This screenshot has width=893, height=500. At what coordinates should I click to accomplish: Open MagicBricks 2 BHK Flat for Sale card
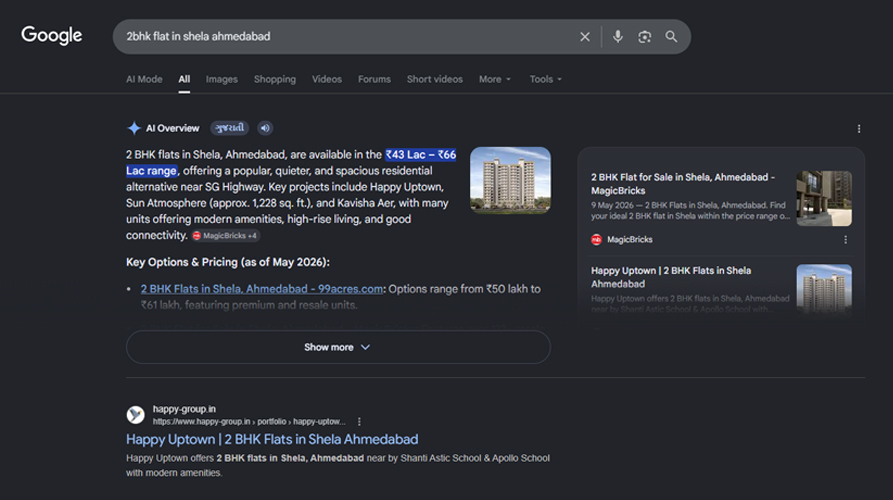click(x=682, y=184)
